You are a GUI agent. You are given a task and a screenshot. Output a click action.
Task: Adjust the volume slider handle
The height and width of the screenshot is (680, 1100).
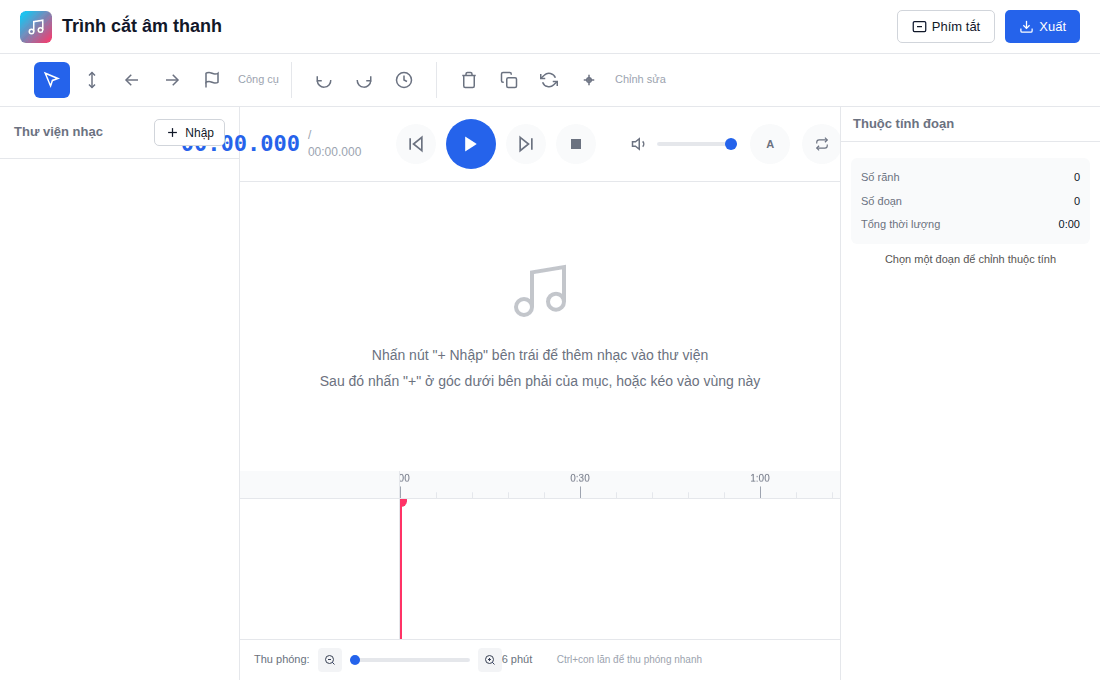click(x=731, y=144)
